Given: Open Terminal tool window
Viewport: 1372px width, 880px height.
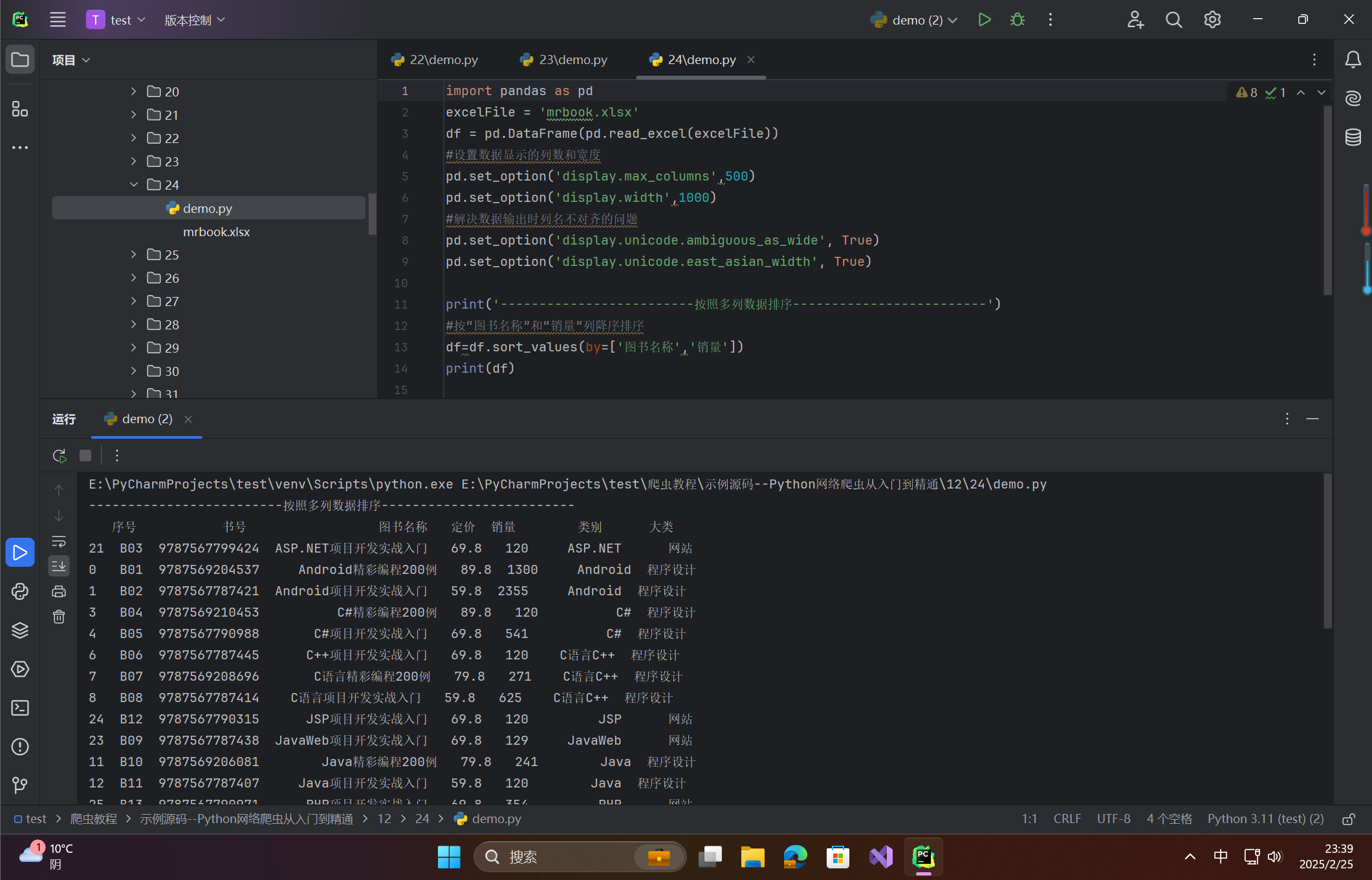Looking at the screenshot, I should point(20,708).
